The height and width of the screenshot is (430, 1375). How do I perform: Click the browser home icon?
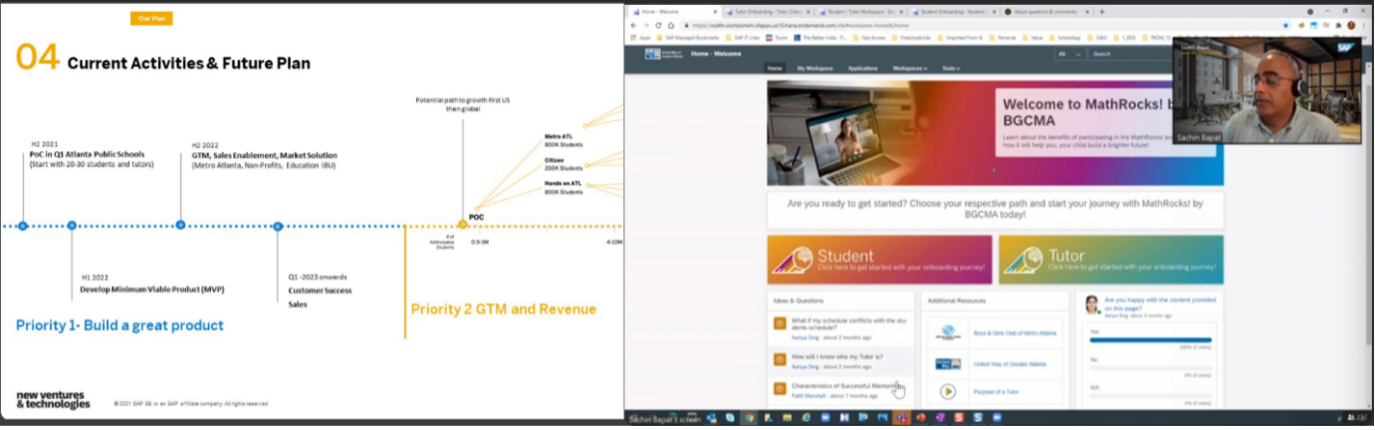click(671, 25)
